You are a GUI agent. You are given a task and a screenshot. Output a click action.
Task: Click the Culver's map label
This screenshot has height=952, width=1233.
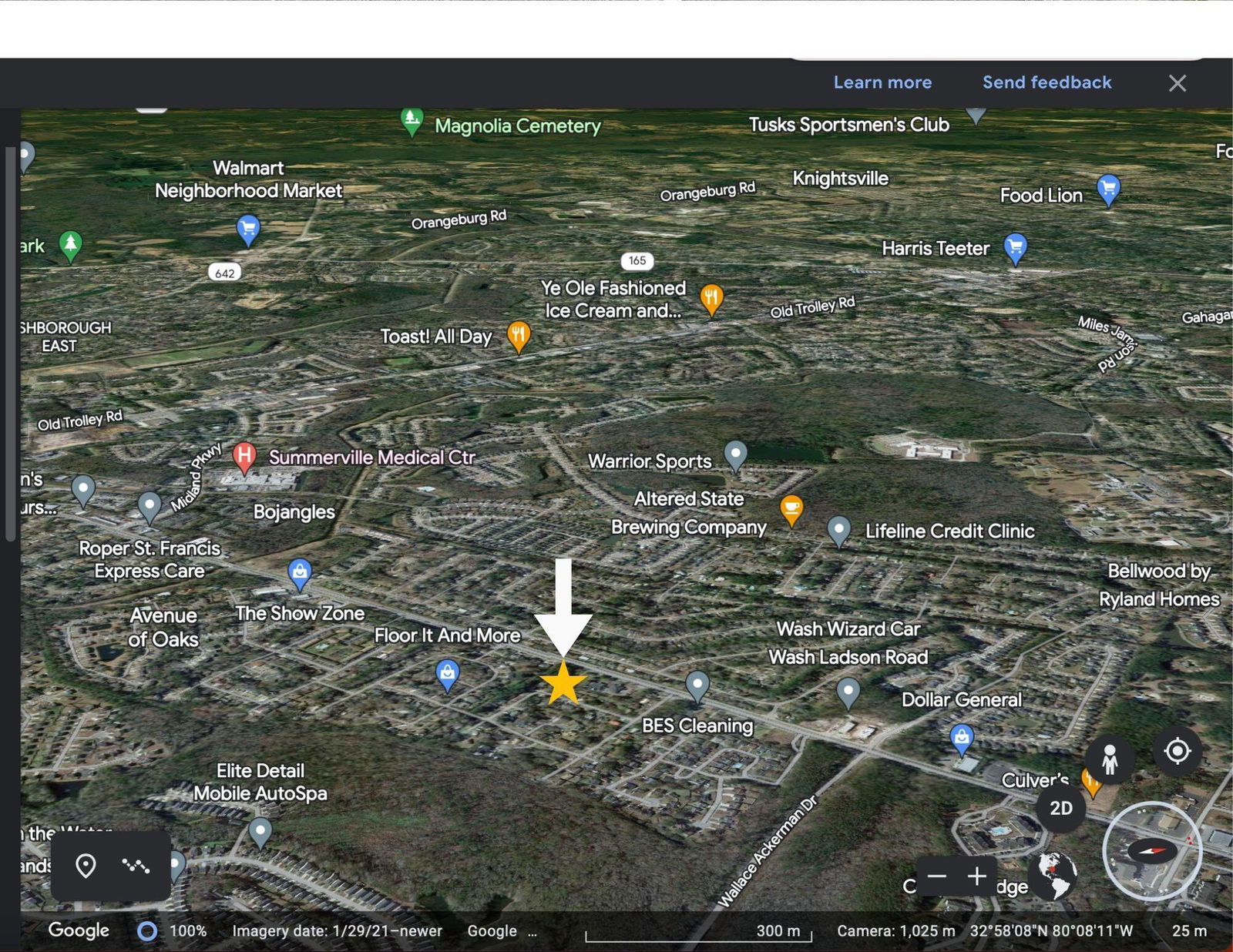(x=1035, y=780)
